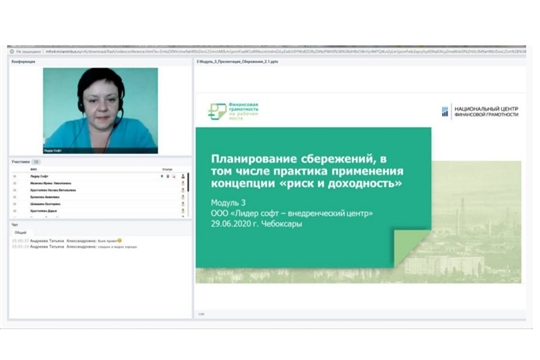This screenshot has width=540, height=360.
Task: Open the Общий chat tab
Action: 21,233
